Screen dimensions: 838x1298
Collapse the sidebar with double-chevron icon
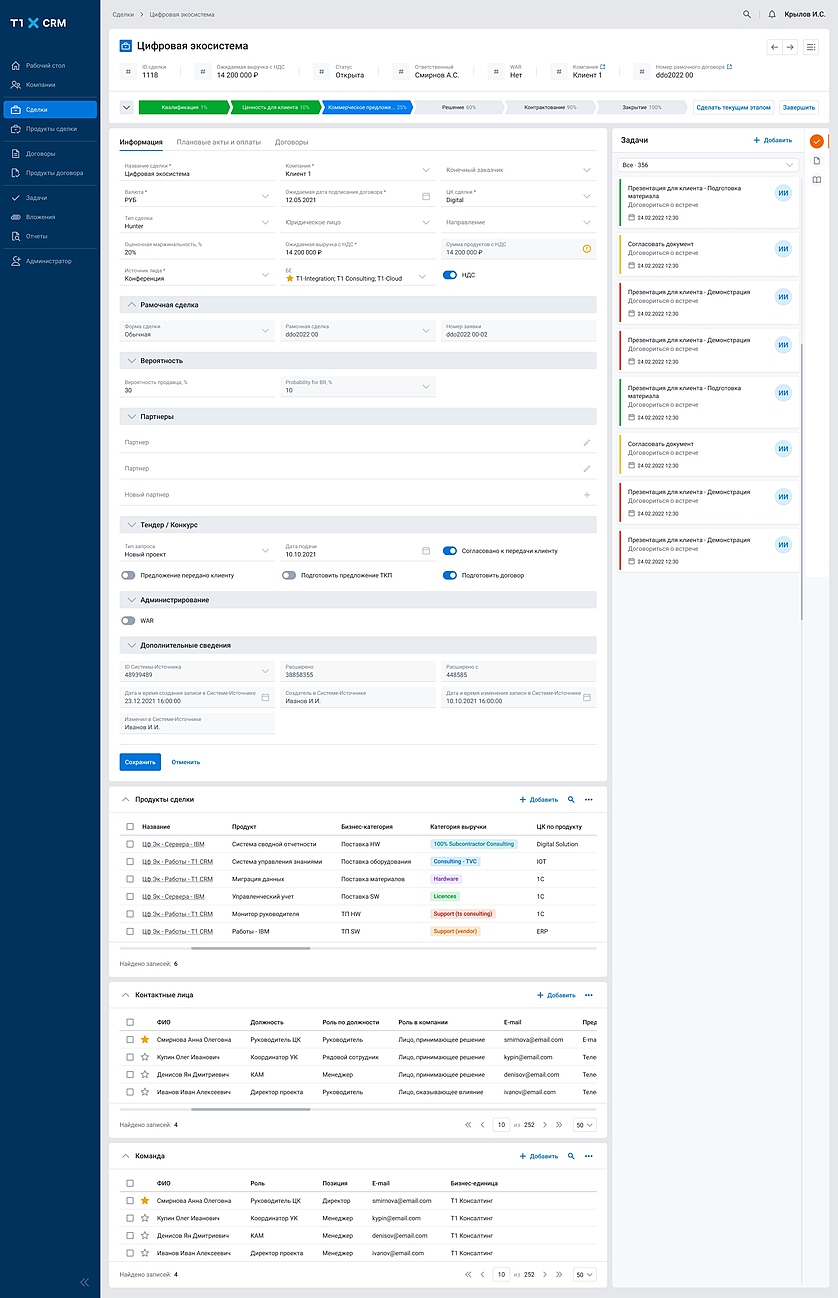pos(84,1281)
